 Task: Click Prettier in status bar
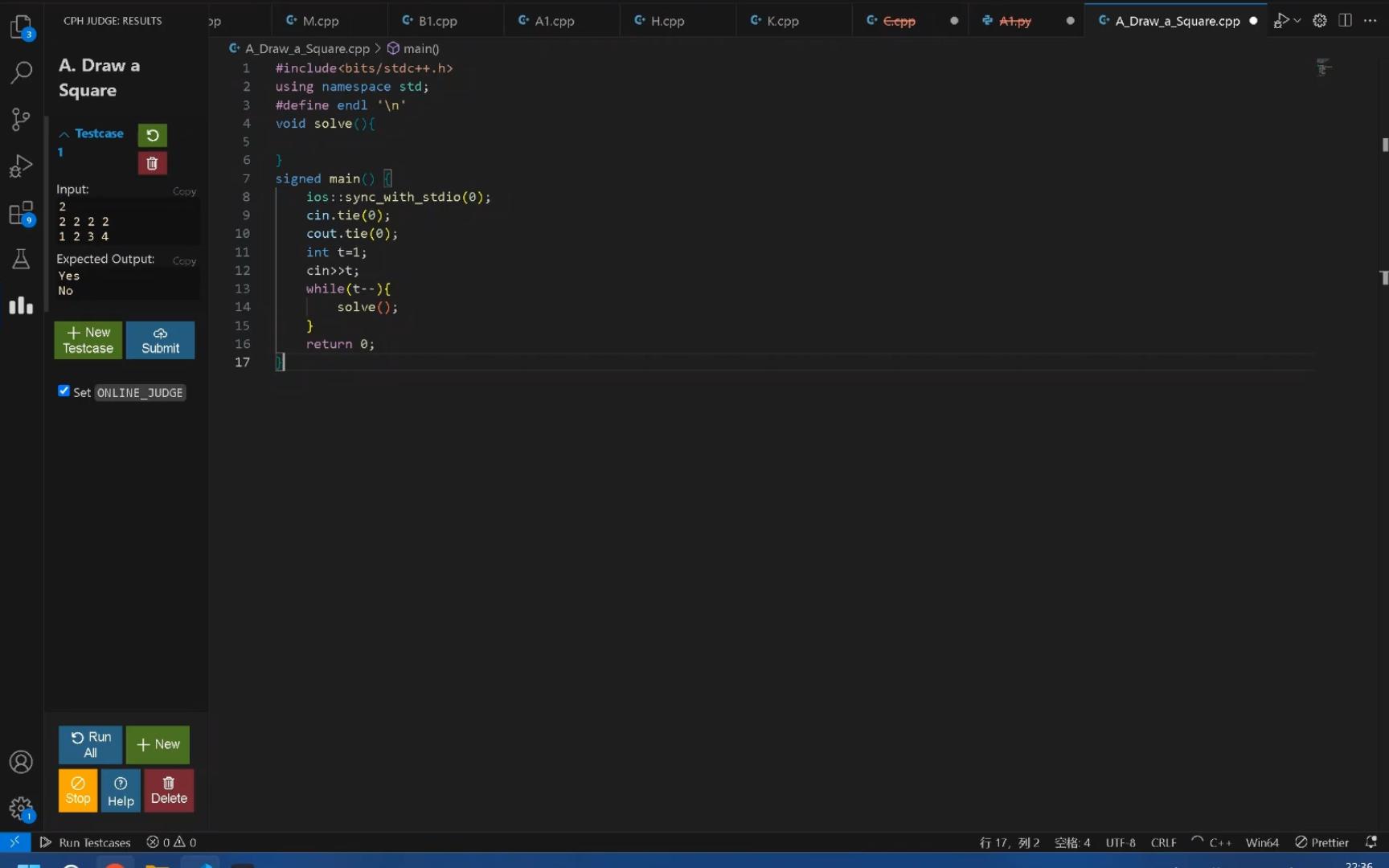tap(1322, 842)
